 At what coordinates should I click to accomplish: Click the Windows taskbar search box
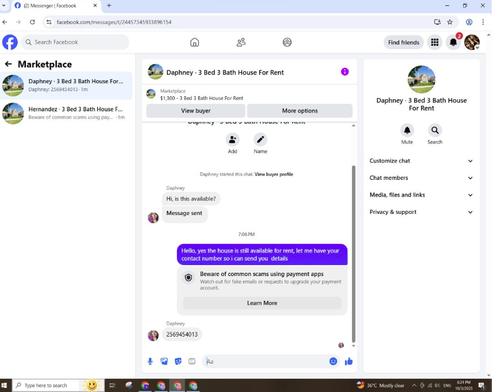click(46, 385)
